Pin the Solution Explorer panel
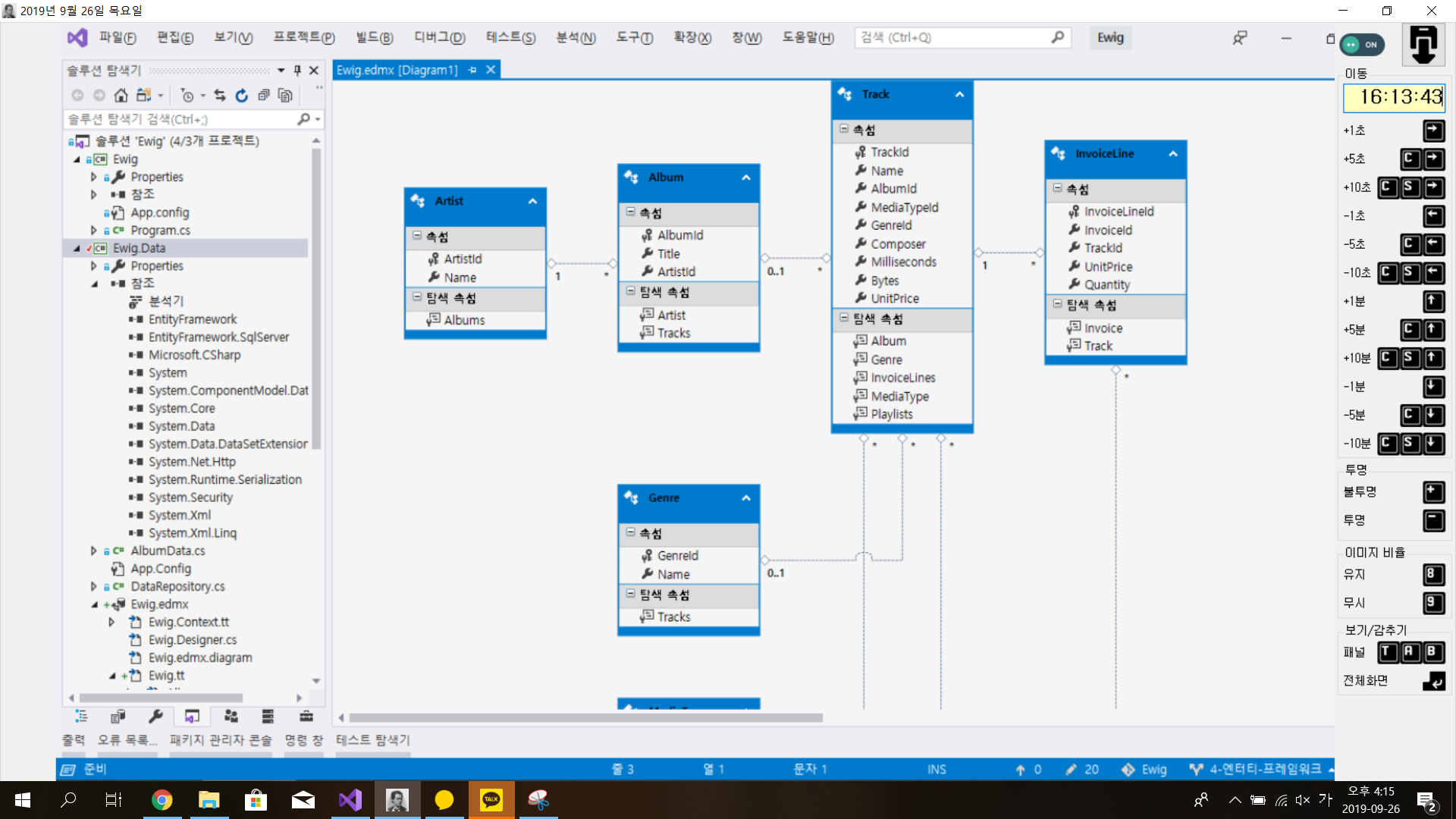The height and width of the screenshot is (819, 1456). tap(297, 71)
